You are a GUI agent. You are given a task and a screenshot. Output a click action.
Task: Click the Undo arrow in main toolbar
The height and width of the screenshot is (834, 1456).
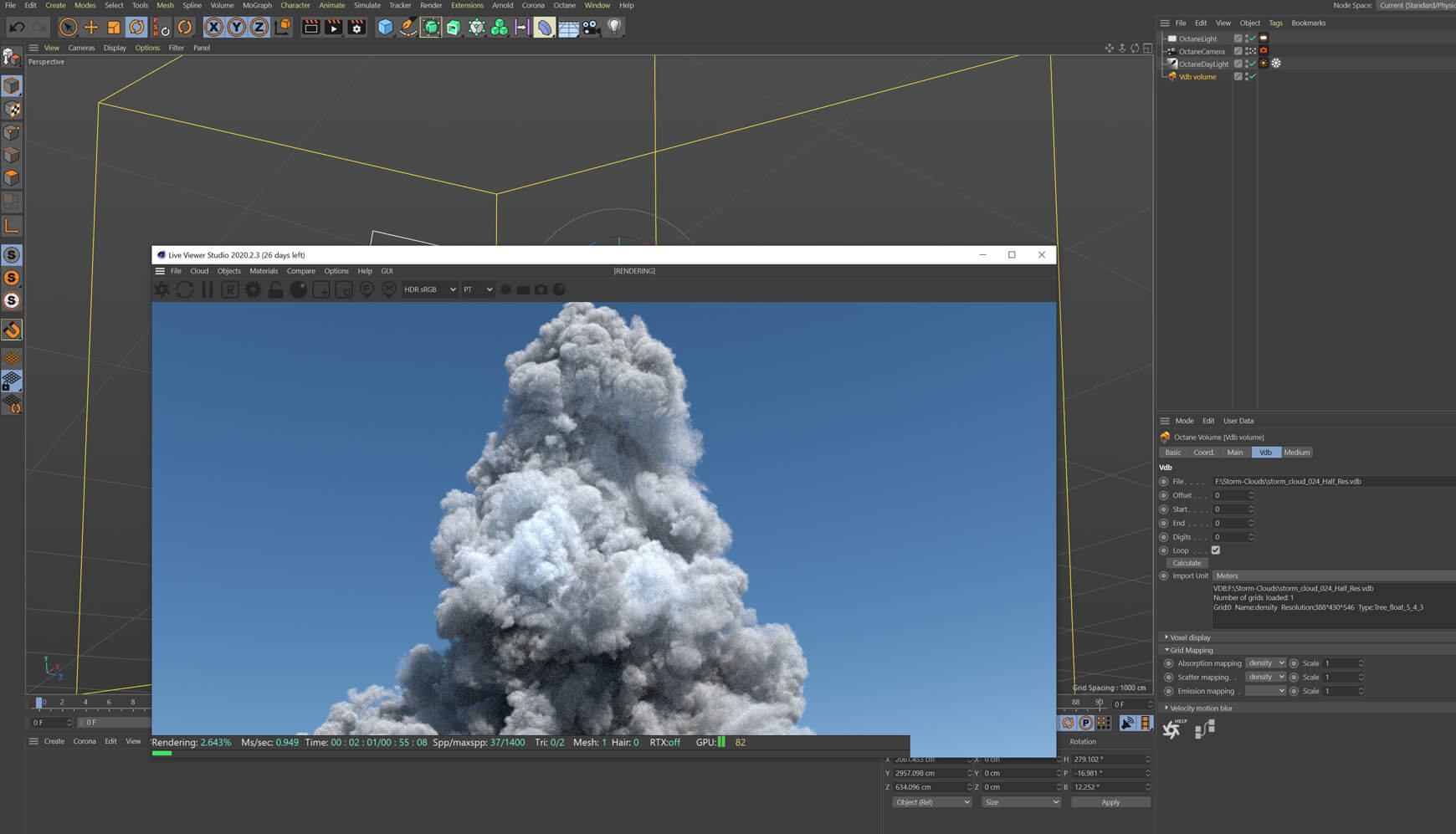17,28
